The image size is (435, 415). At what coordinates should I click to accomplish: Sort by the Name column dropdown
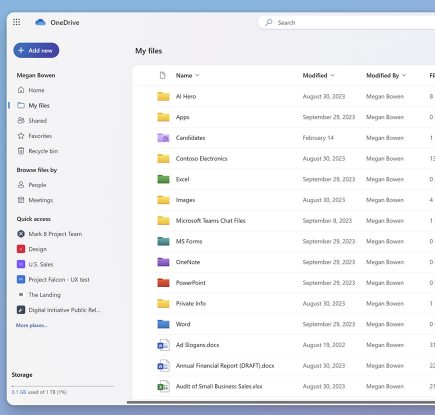click(x=188, y=75)
